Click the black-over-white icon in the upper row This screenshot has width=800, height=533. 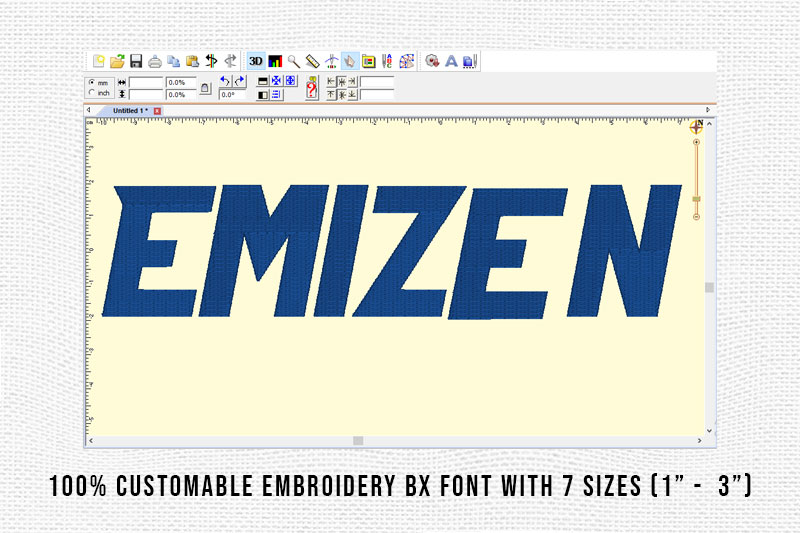click(263, 81)
